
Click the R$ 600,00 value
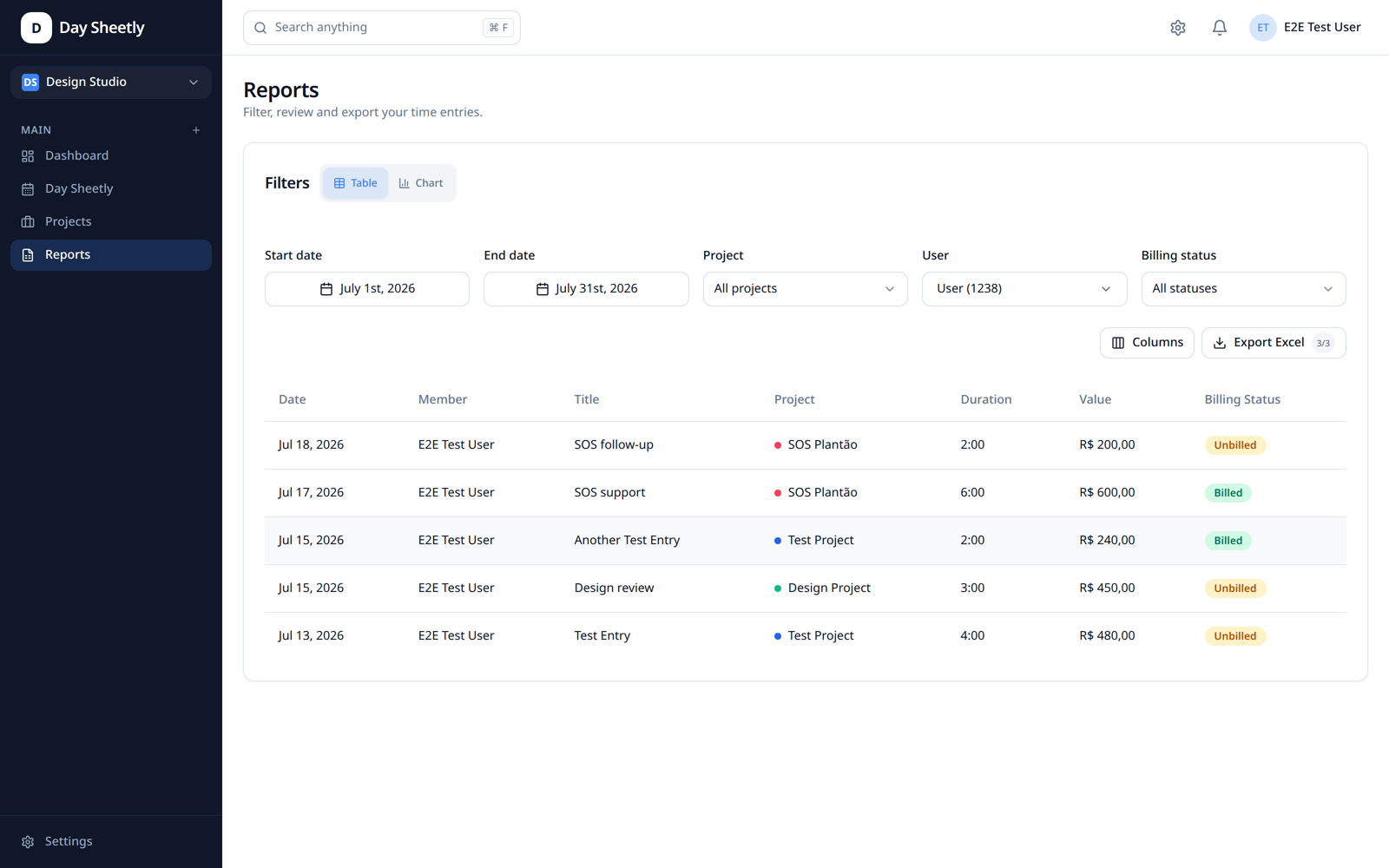[x=1107, y=493]
